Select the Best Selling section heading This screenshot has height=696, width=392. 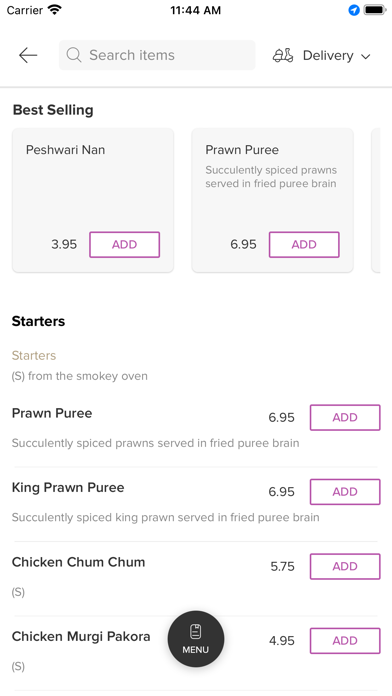pos(53,110)
